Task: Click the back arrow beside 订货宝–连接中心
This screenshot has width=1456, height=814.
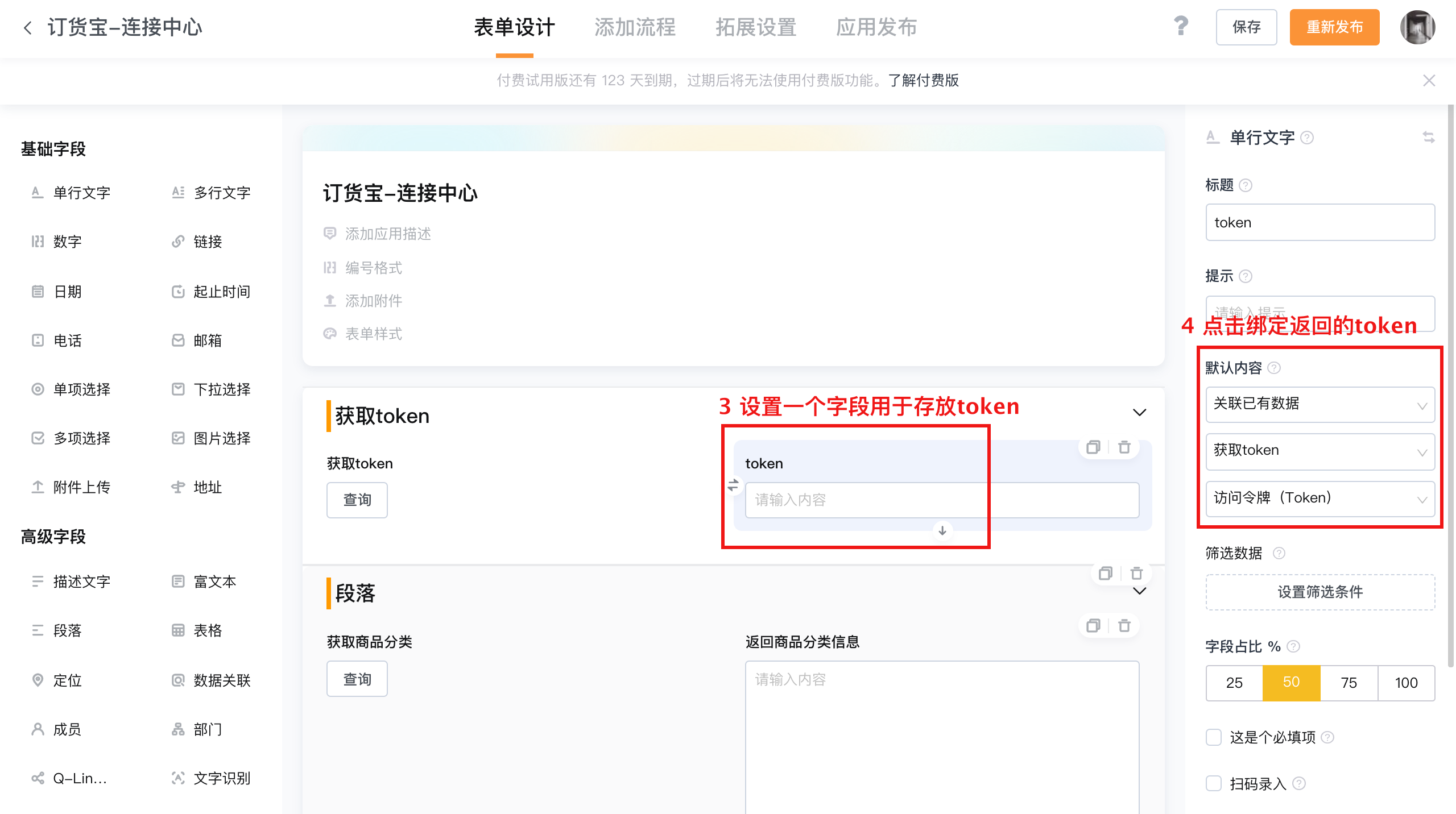Action: tap(27, 27)
